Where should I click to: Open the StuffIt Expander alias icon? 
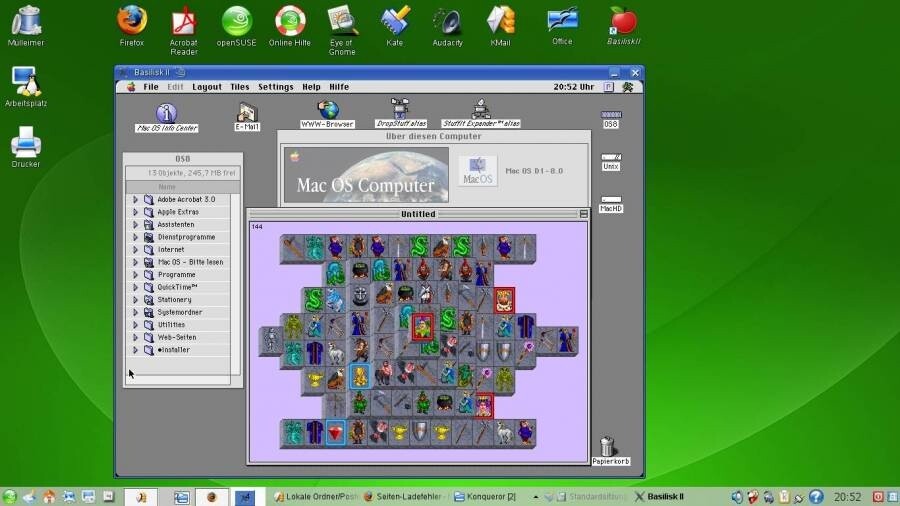pos(481,108)
